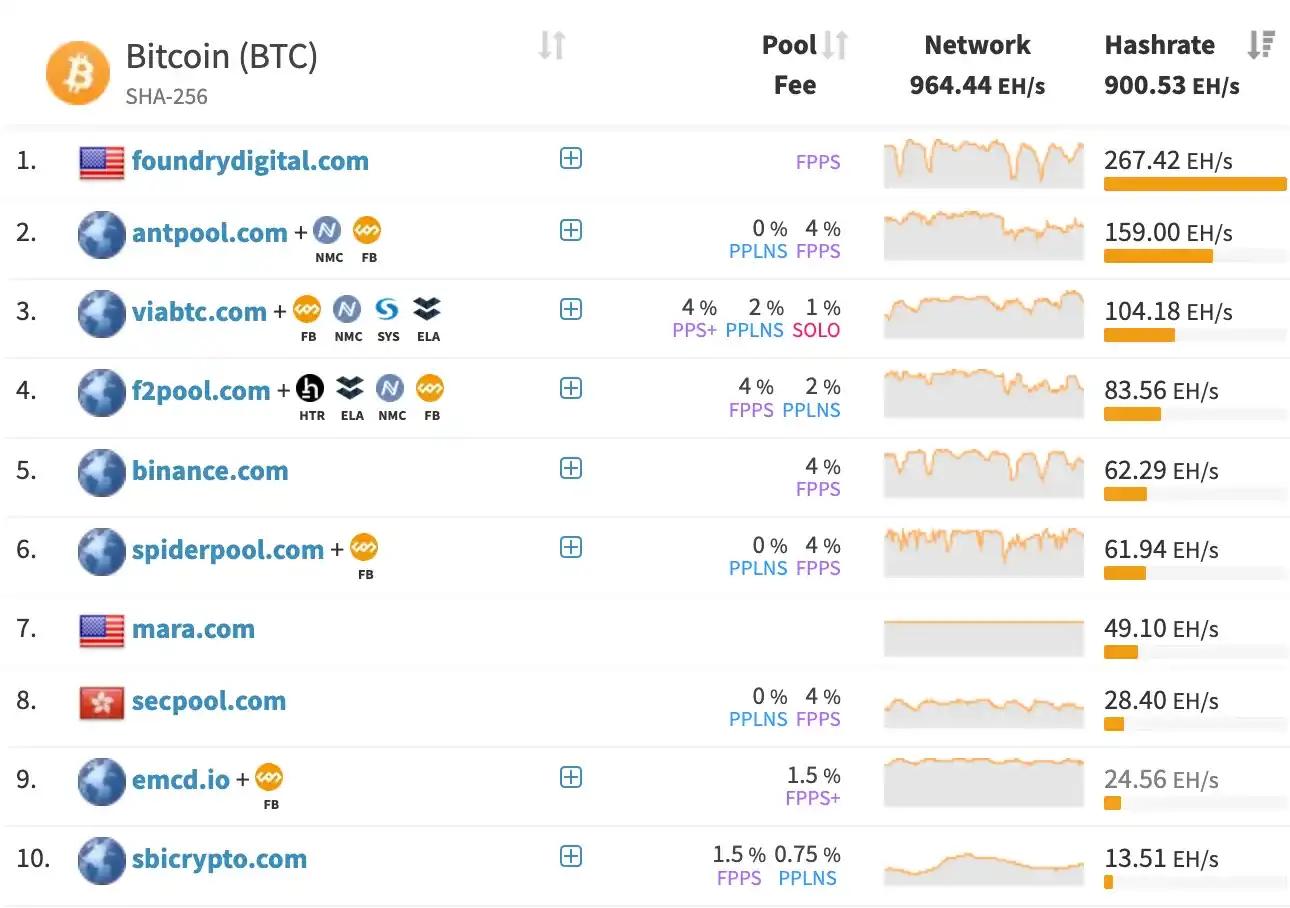This screenshot has width=1290, height=908.
Task: Click the NMC coin icon next to antpool.com
Action: point(327,231)
